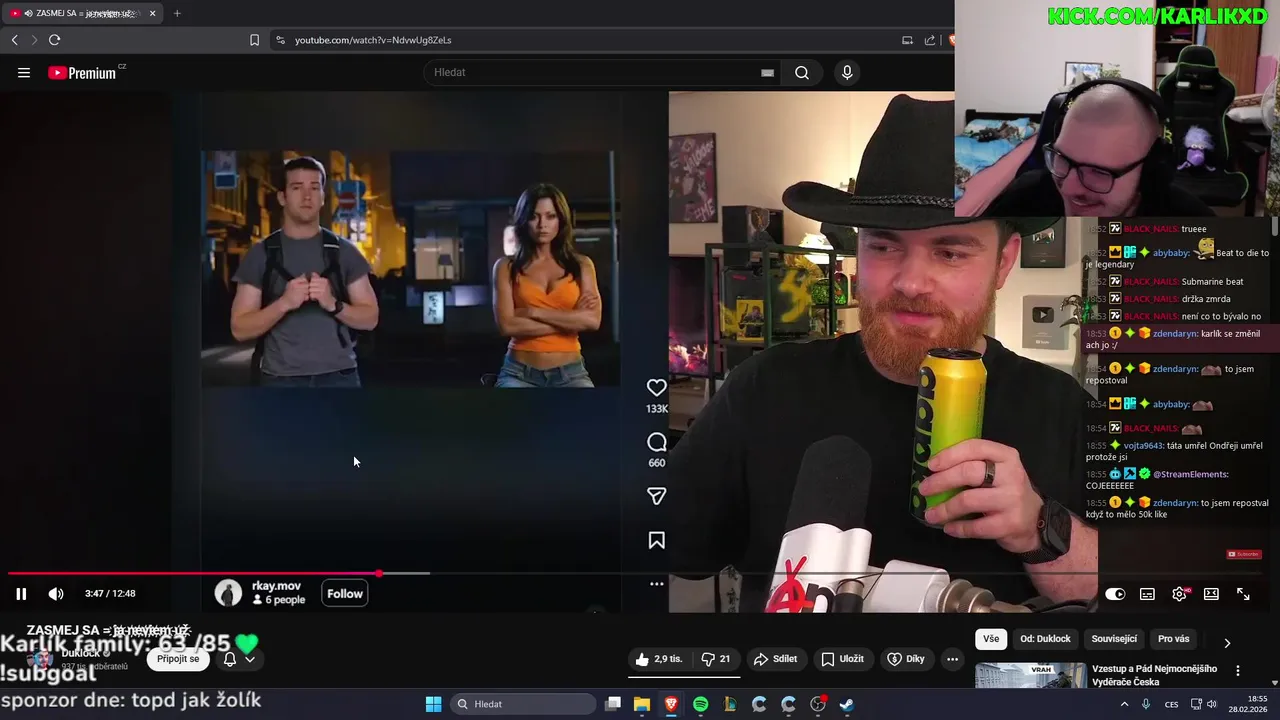The width and height of the screenshot is (1280, 720).
Task: Open Spotify from the taskbar
Action: coord(700,704)
